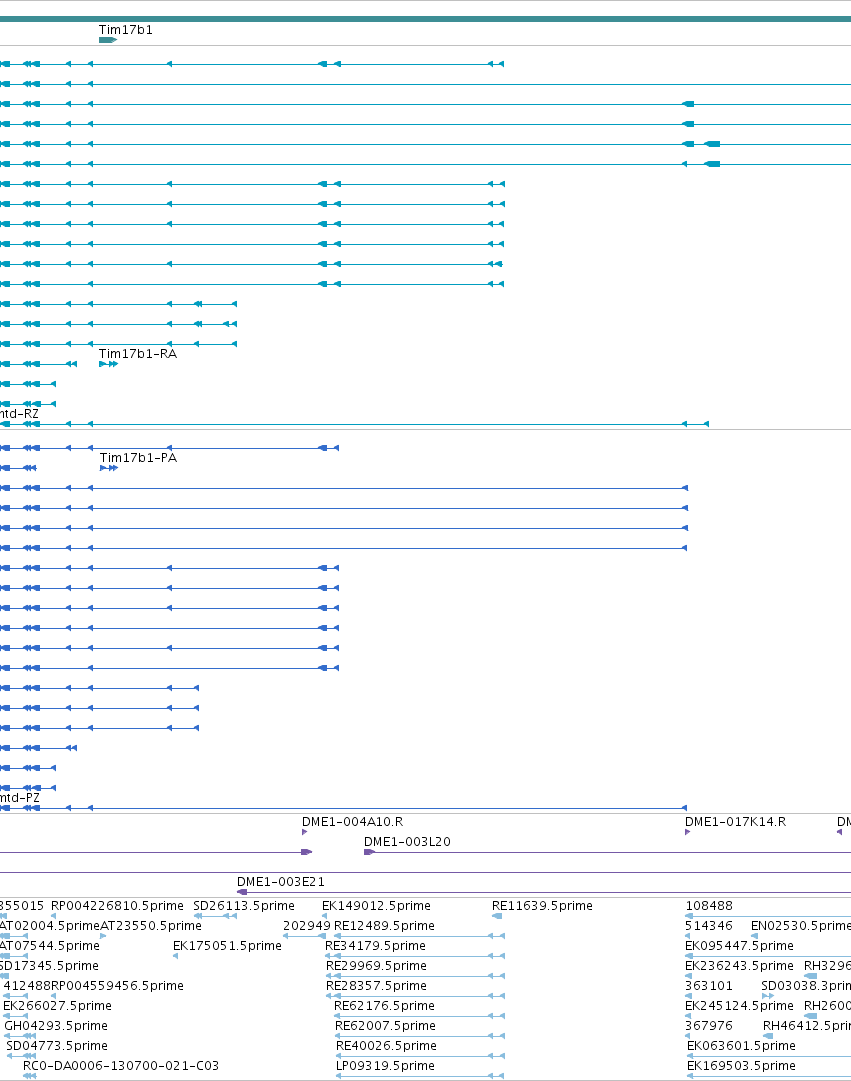
Task: Click the 367976 feature label
Action: (x=709, y=1026)
